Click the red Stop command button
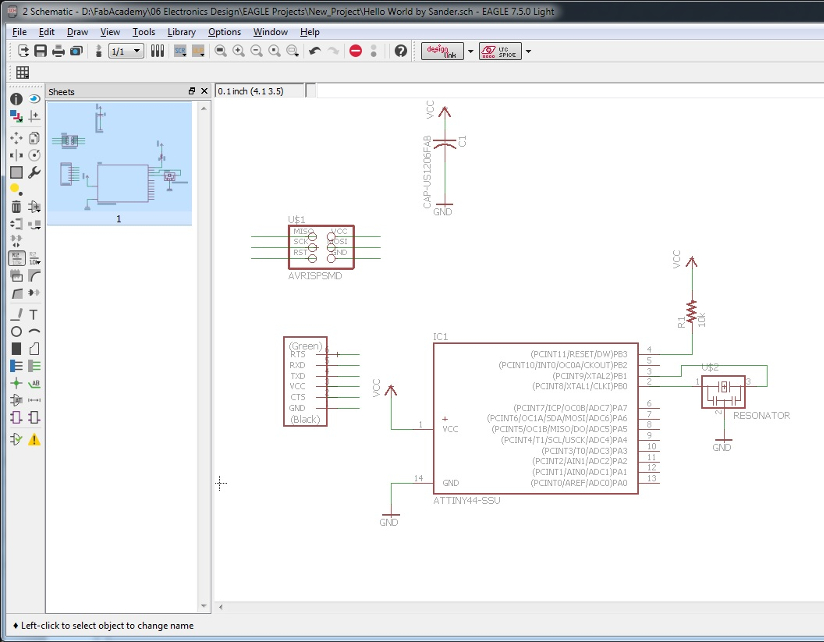Screen dimensions: 824x642 (x=356, y=51)
